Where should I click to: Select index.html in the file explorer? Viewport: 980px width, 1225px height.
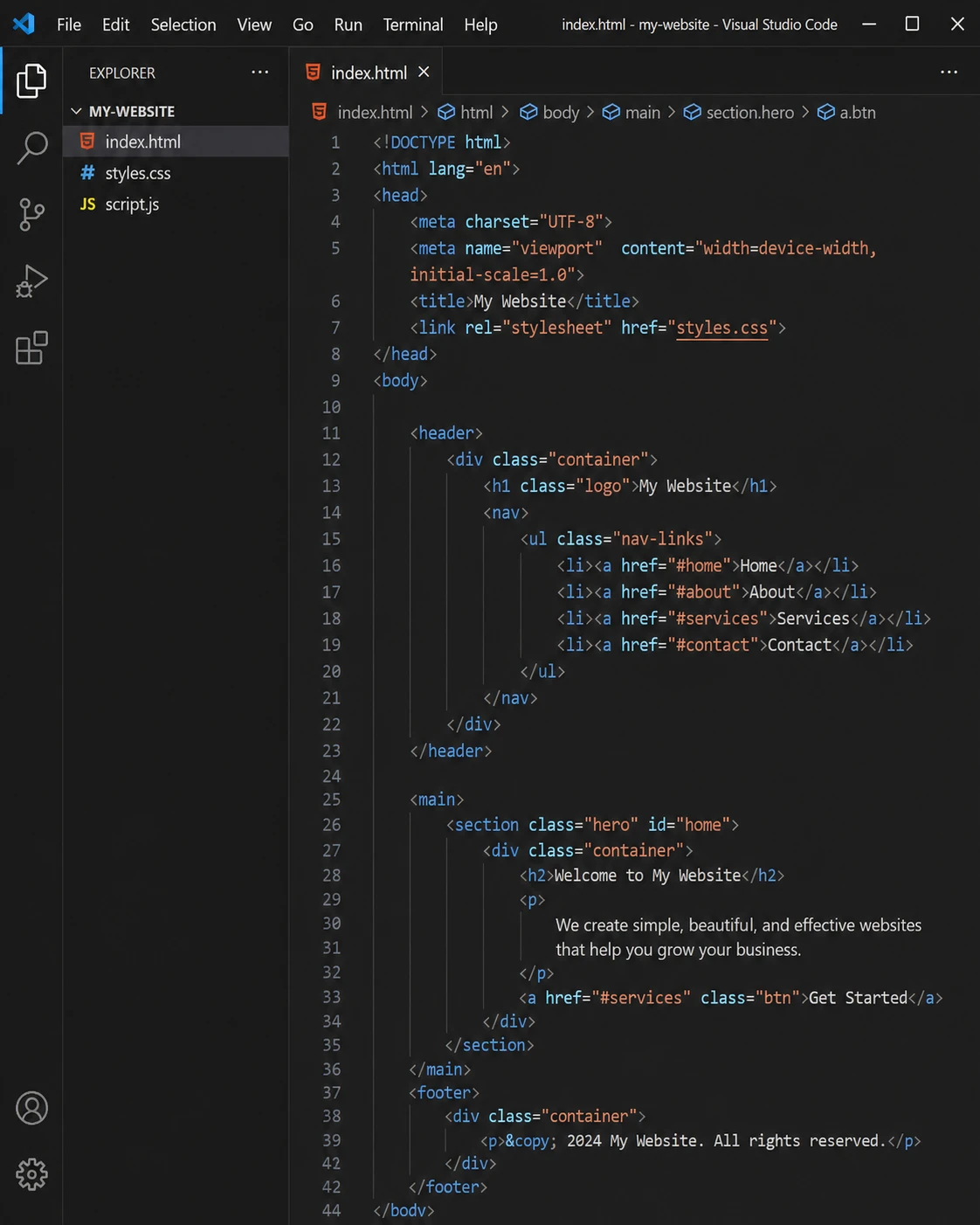[176, 141]
